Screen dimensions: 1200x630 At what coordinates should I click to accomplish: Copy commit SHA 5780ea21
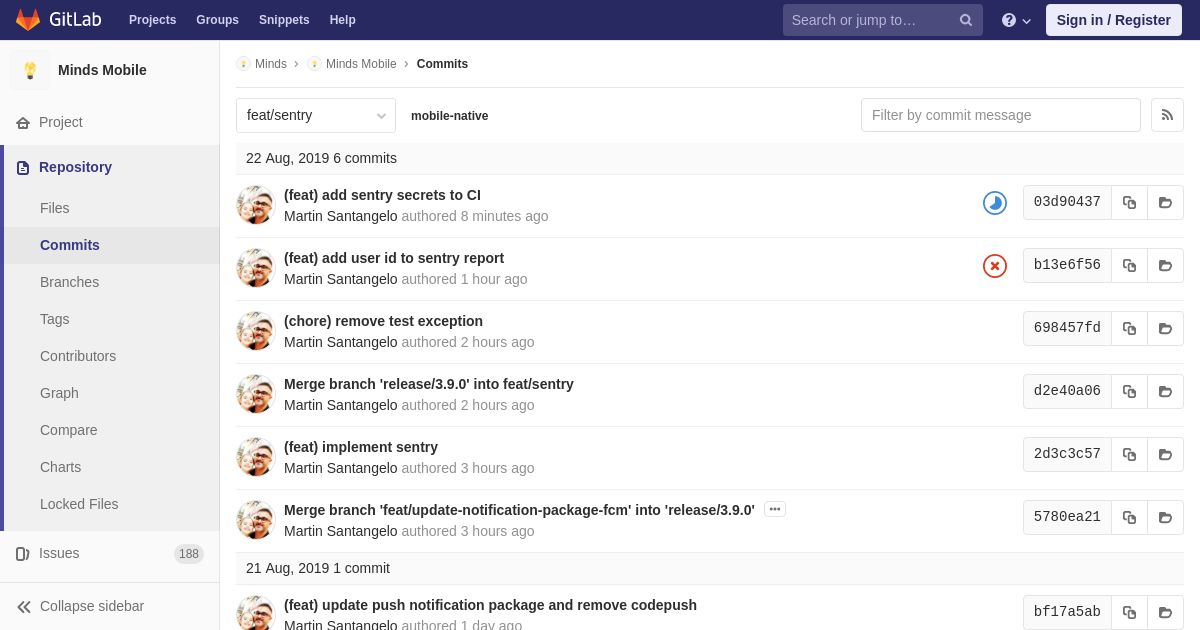coord(1129,517)
